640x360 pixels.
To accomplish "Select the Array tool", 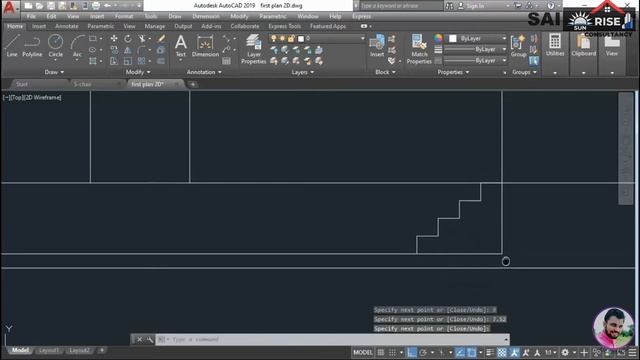I will pos(142,61).
